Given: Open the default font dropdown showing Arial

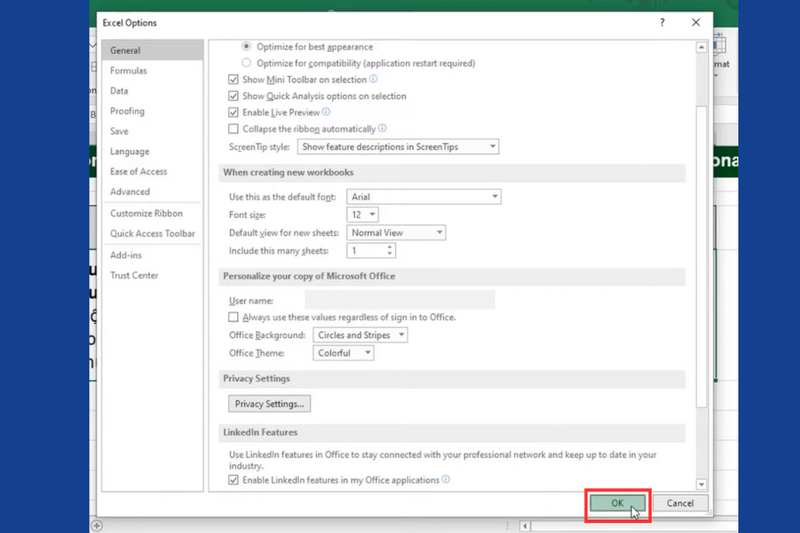Looking at the screenshot, I should tap(423, 197).
